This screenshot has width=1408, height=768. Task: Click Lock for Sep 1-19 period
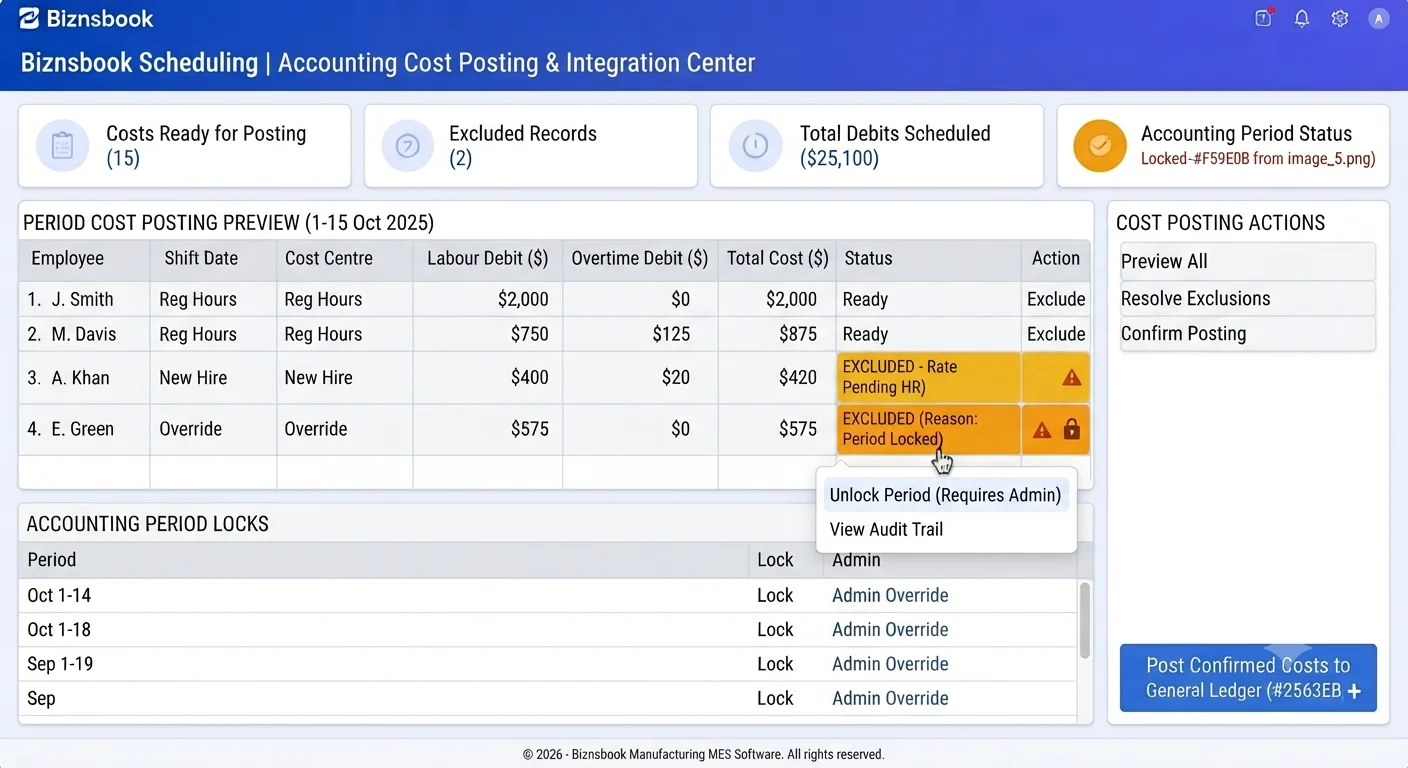point(775,664)
